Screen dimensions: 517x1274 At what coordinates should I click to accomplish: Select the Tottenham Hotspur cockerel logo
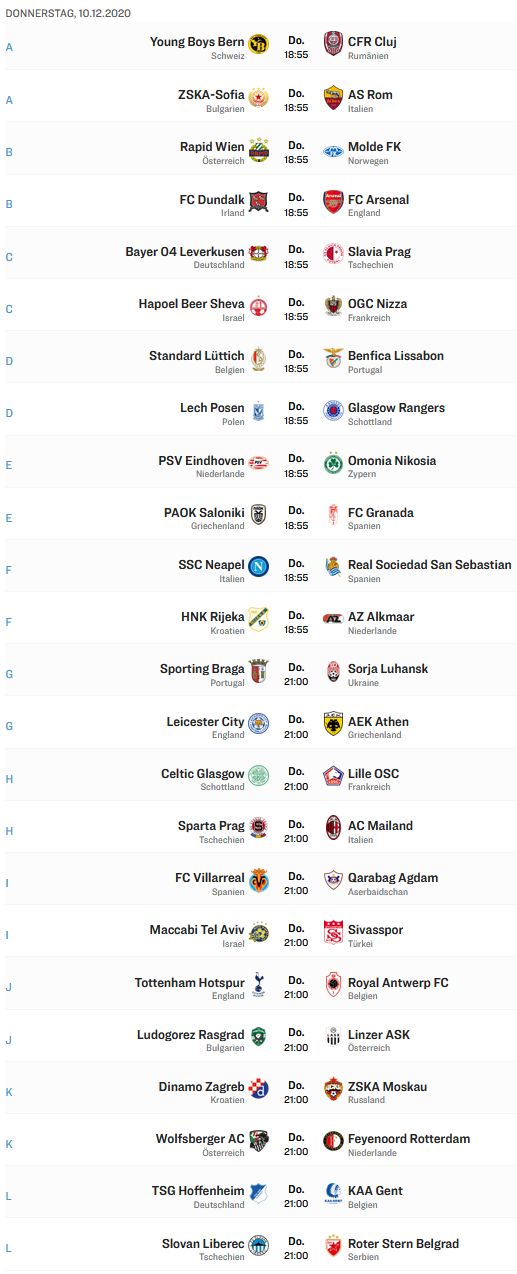point(259,984)
